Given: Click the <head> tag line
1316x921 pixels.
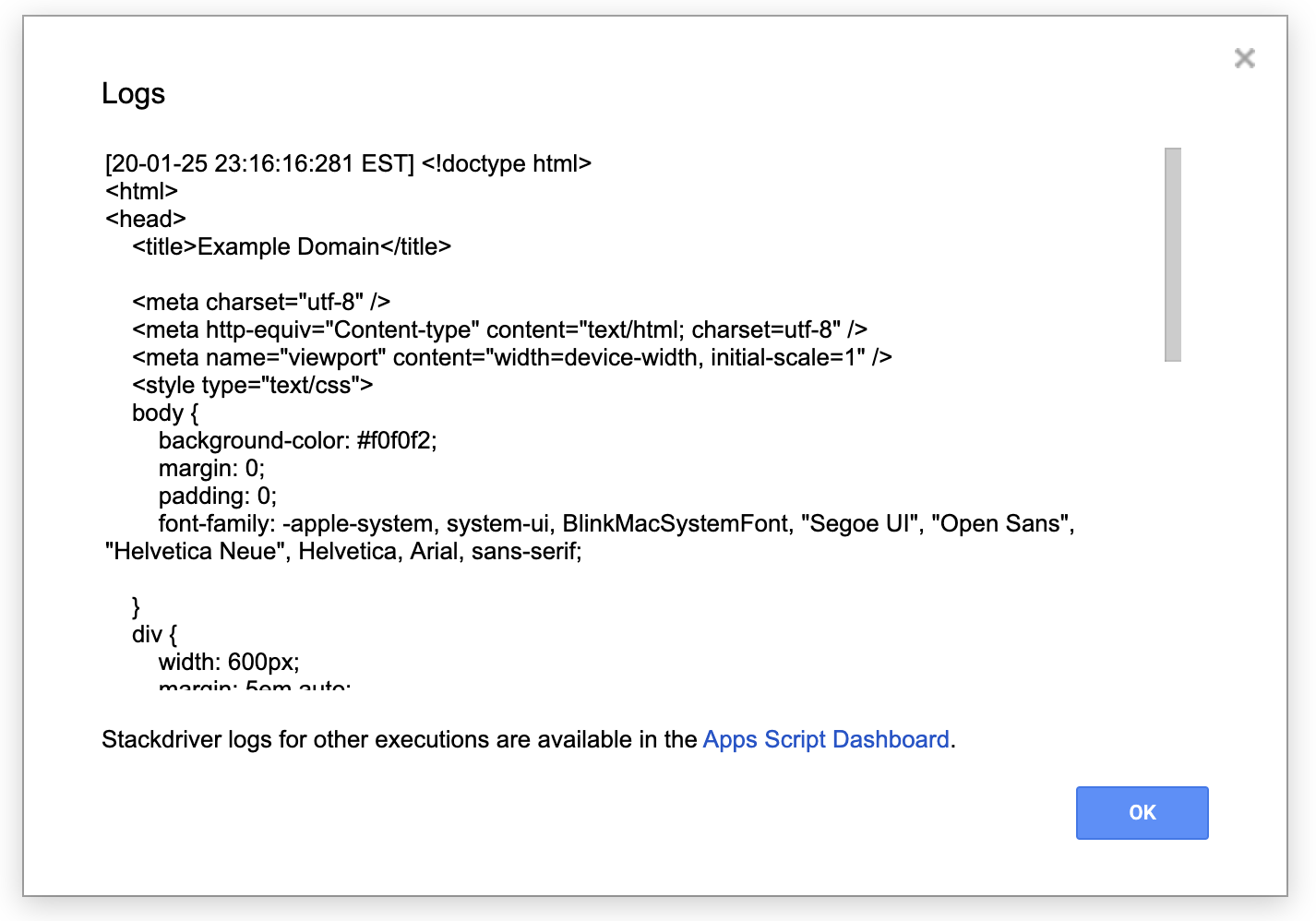Looking at the screenshot, I should (146, 219).
